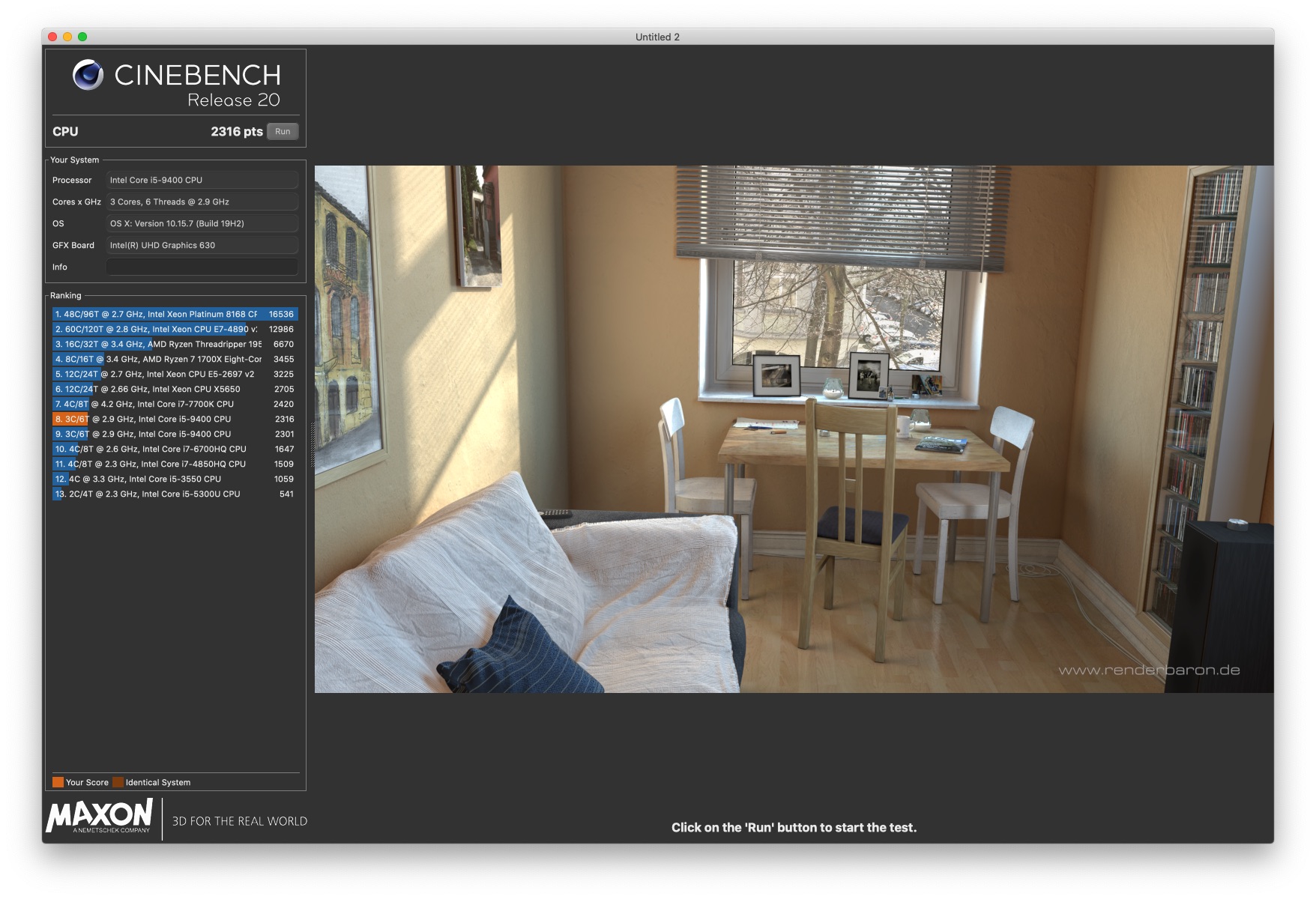1316x899 pixels.
Task: Click the Untitled 2 window title
Action: pyautogui.click(x=657, y=37)
